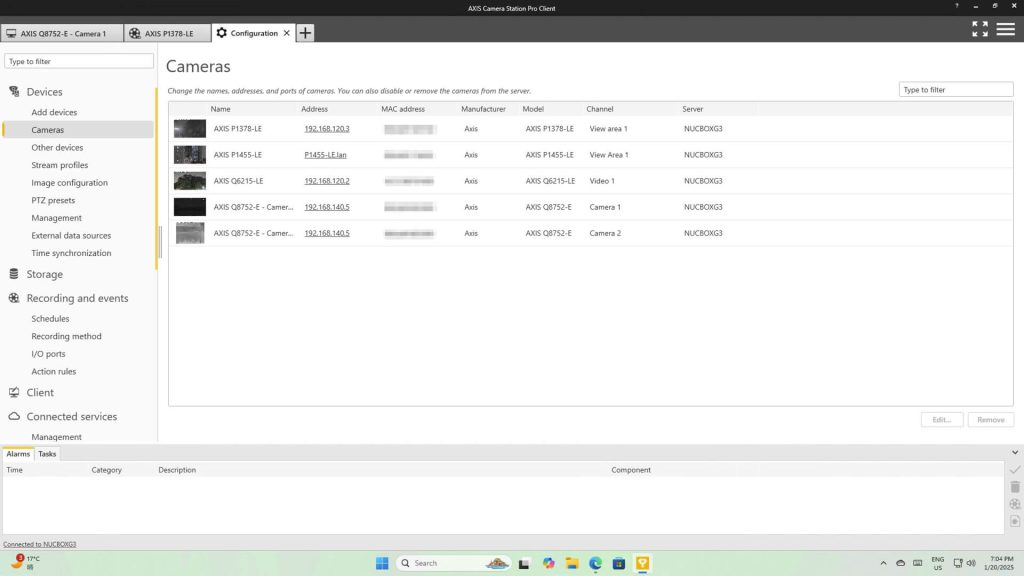
Task: Expand the Client section
Action: 40,392
